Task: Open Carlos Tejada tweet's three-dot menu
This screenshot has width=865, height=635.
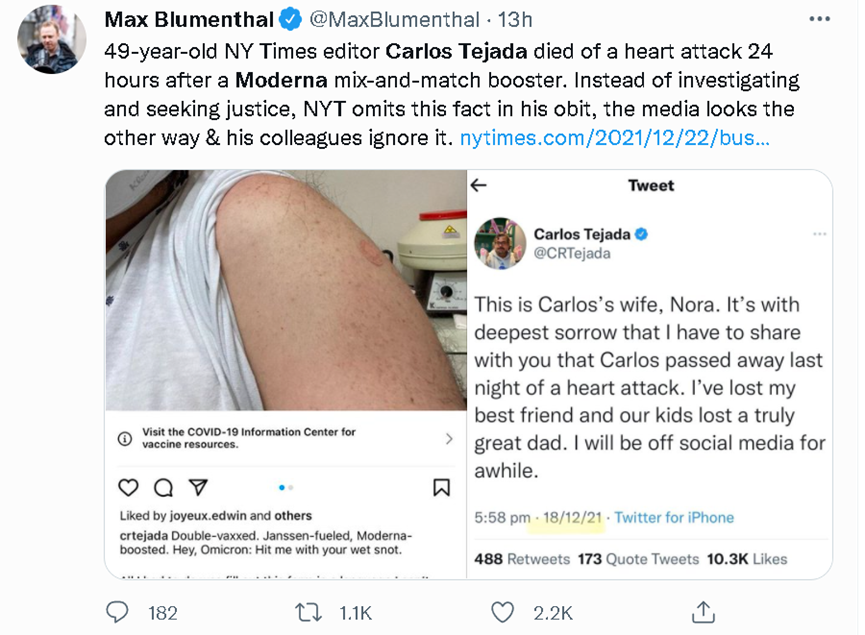Action: click(820, 235)
